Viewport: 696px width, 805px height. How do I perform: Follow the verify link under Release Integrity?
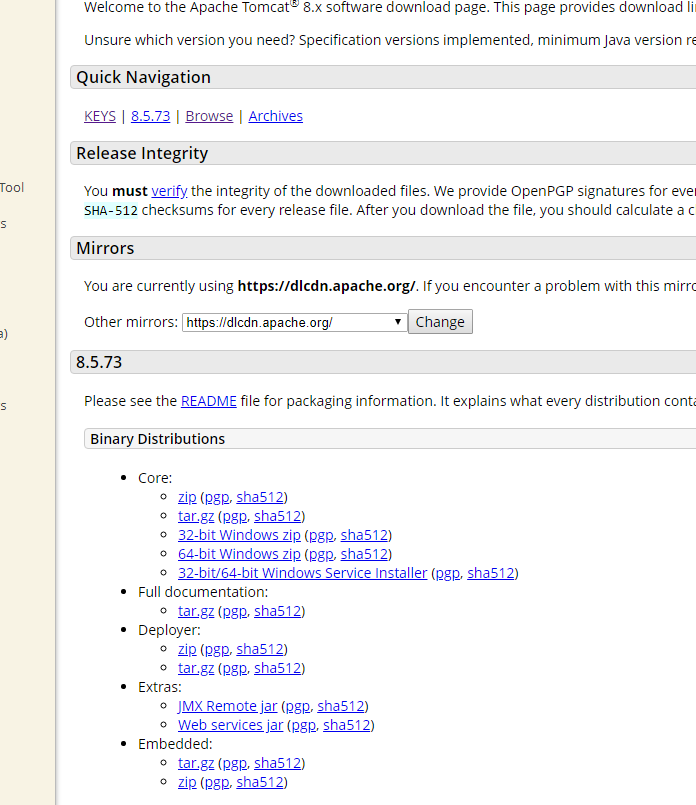tap(169, 191)
